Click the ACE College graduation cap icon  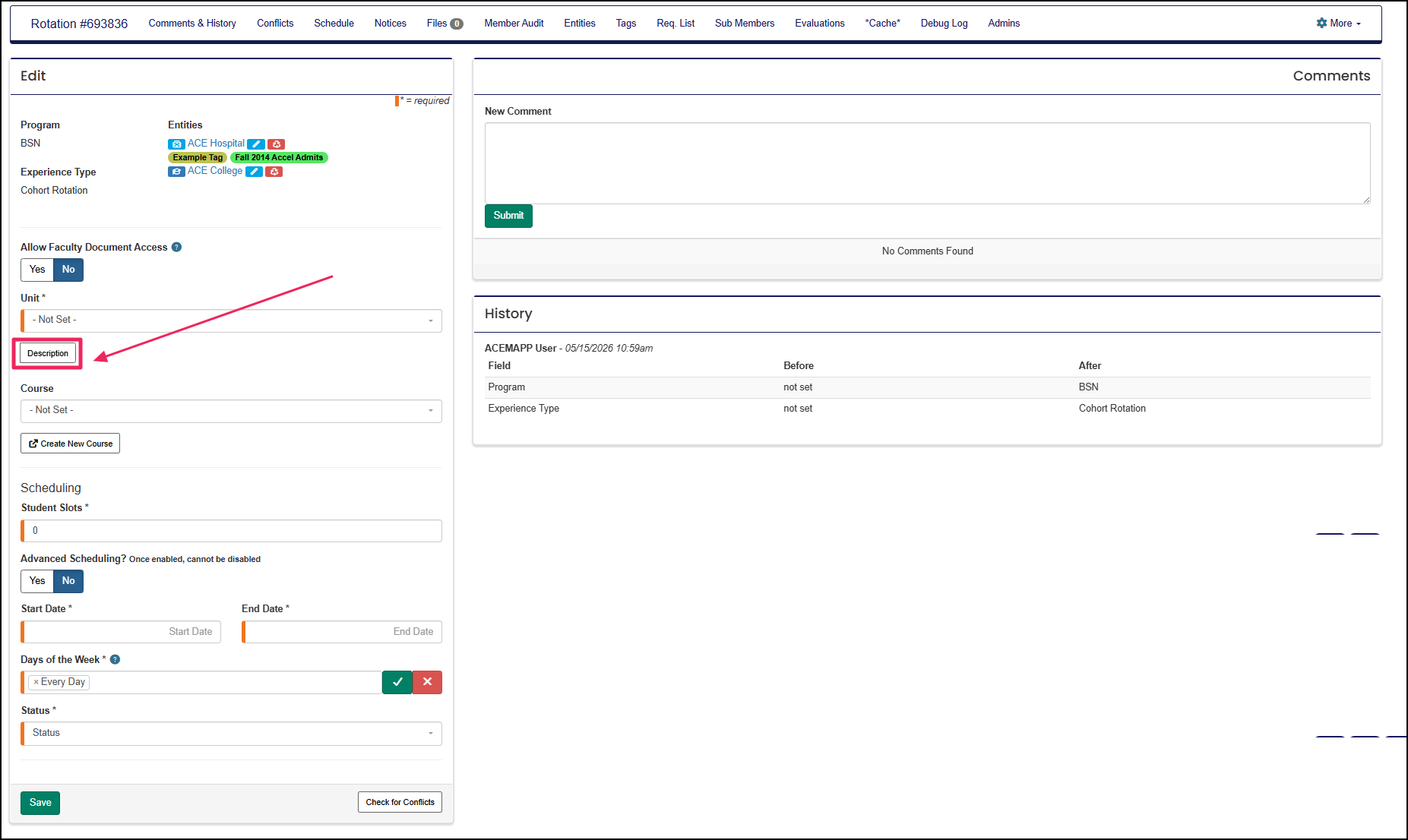pos(176,172)
